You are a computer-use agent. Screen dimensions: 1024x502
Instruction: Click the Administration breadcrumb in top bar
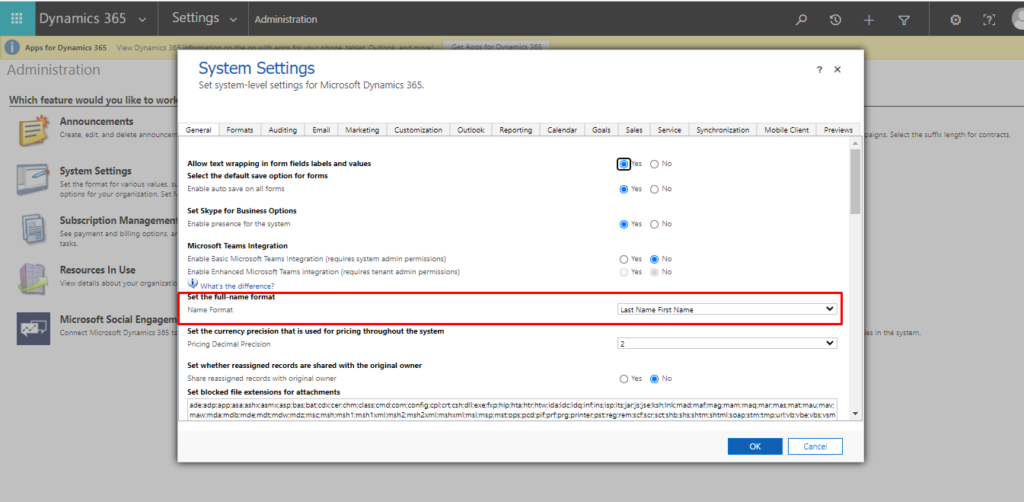click(286, 20)
